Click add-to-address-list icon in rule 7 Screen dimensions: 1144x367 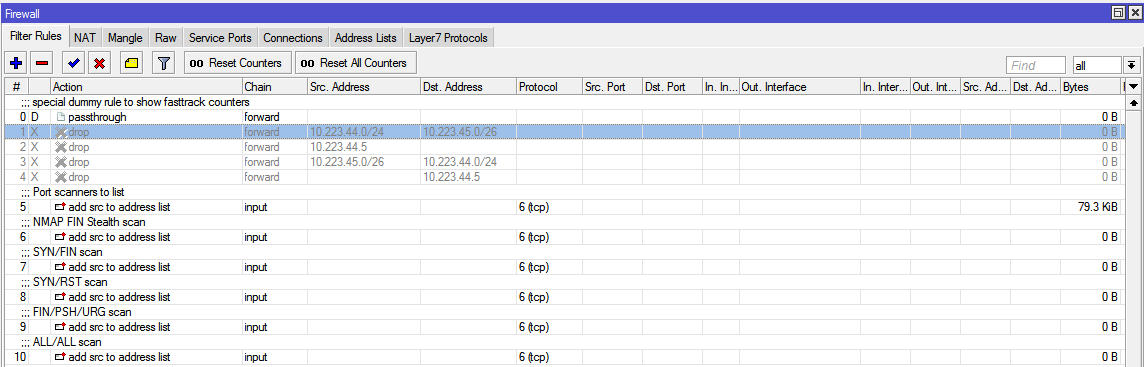pyautogui.click(x=61, y=267)
